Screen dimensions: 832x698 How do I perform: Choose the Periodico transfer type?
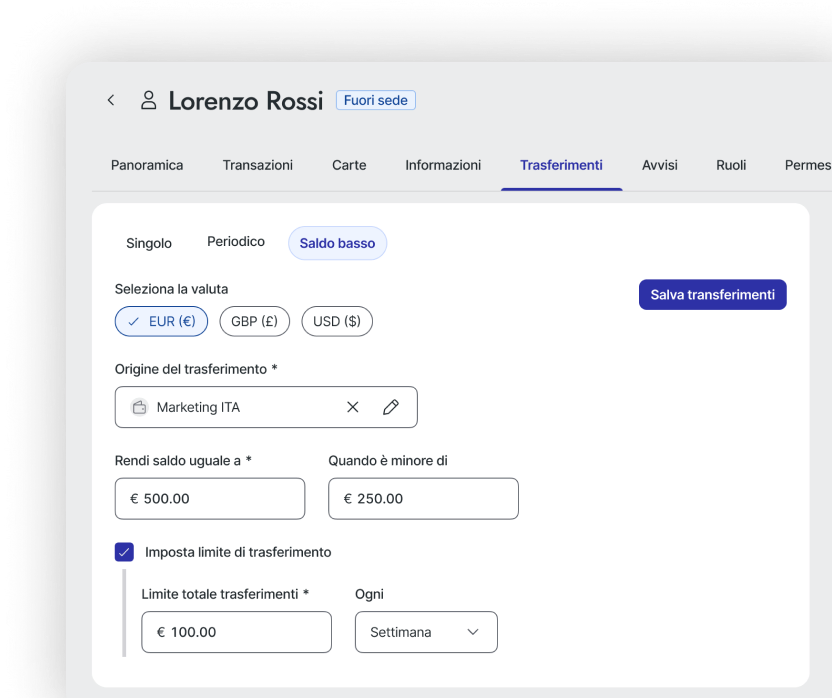click(236, 242)
